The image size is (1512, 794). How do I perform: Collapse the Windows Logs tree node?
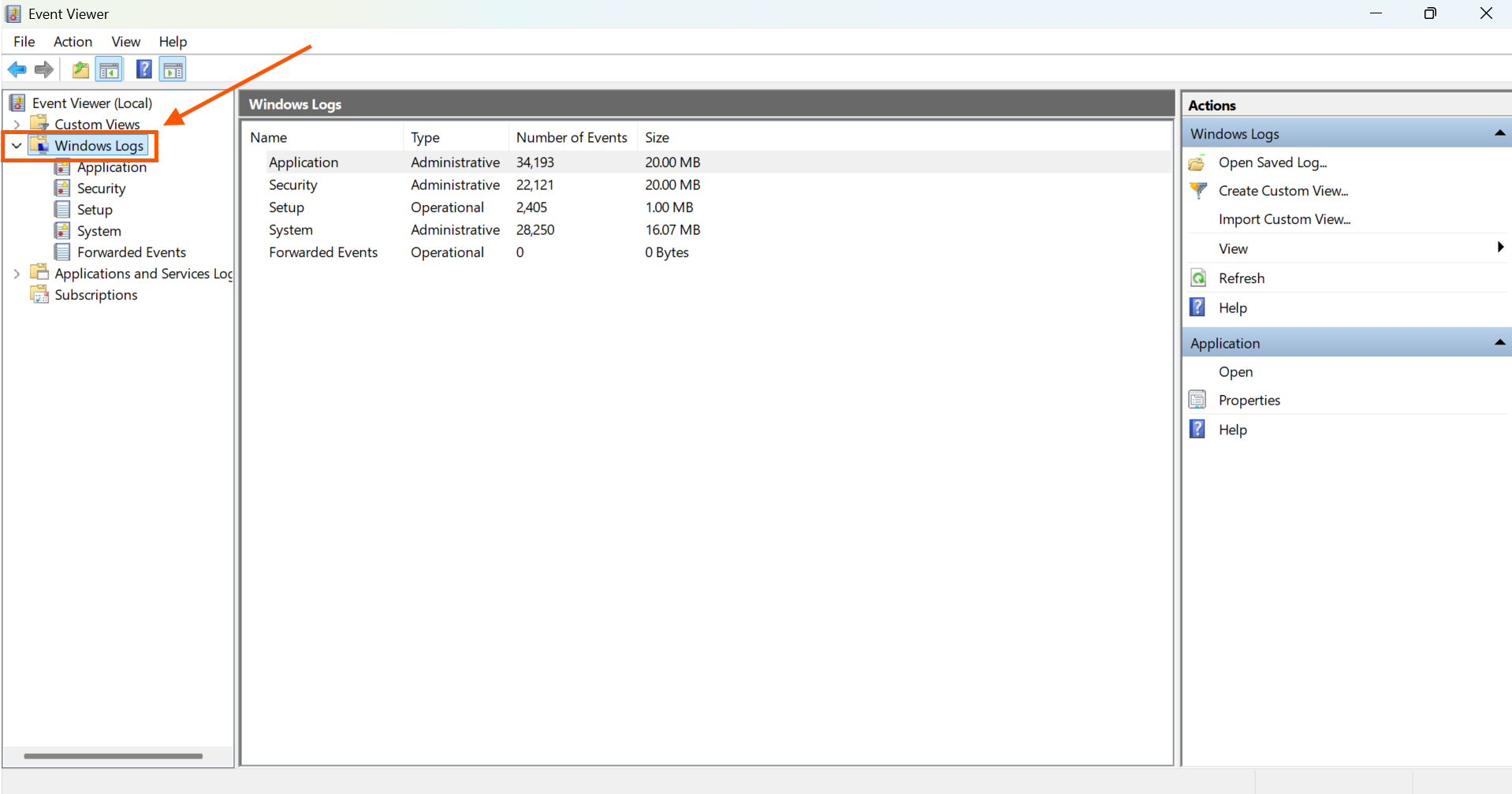(x=17, y=146)
